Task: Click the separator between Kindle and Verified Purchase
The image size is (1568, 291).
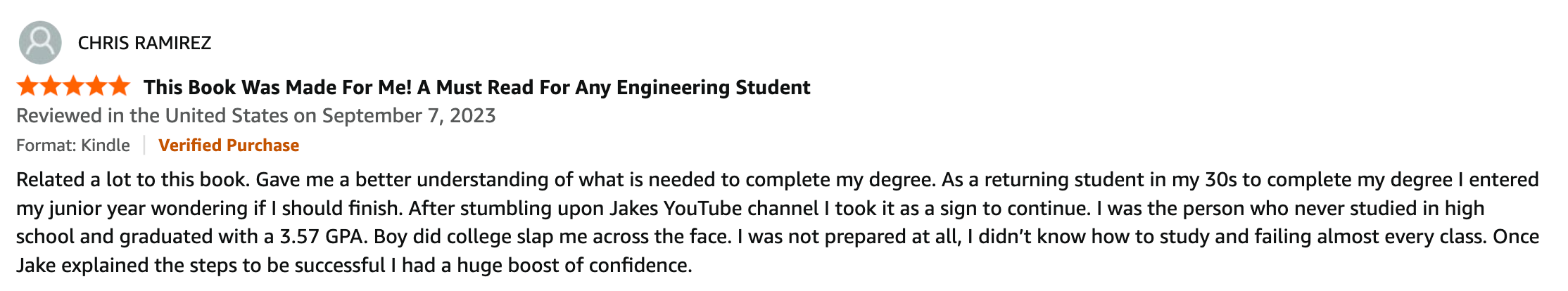Action: (144, 145)
